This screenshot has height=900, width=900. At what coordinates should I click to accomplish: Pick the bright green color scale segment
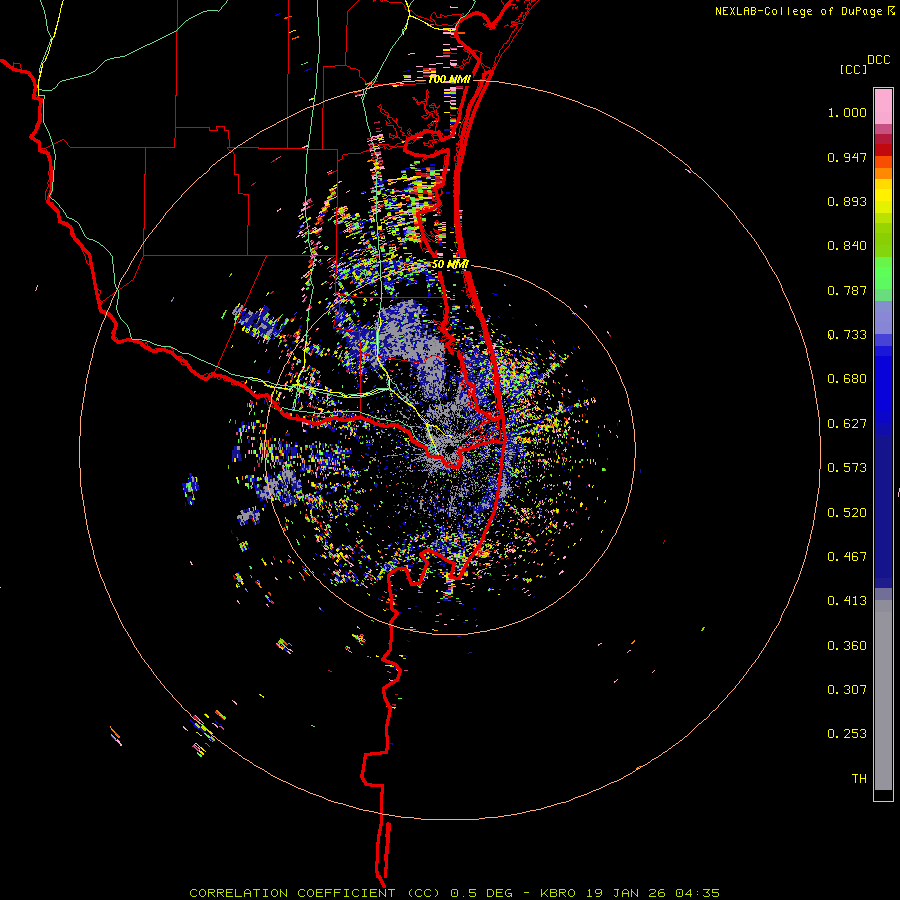883,273
